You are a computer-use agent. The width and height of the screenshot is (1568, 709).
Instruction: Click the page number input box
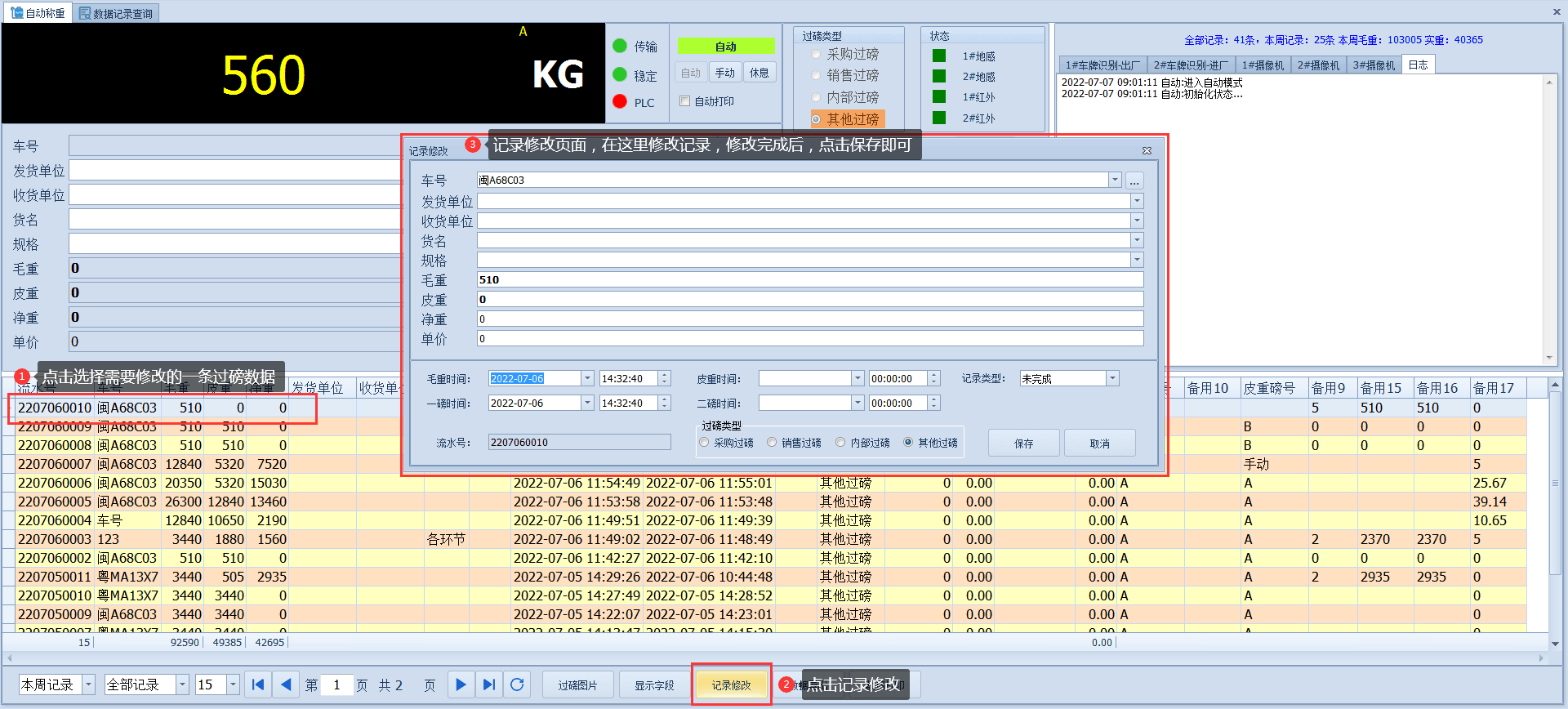336,684
